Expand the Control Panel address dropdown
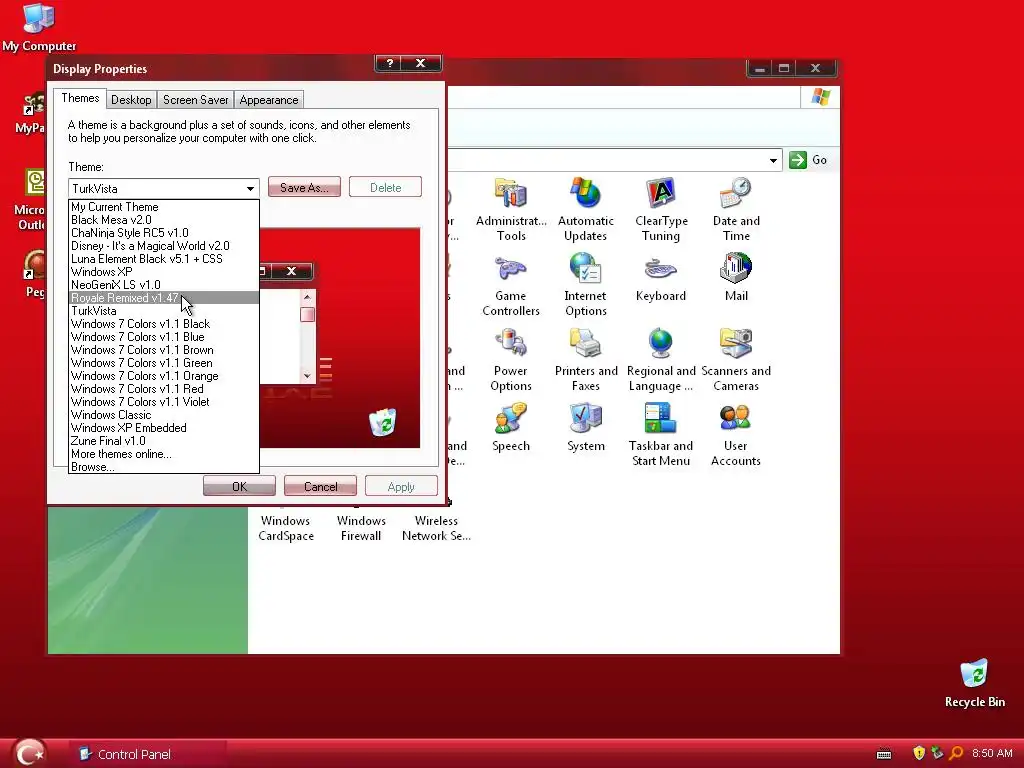1024x768 pixels. pos(773,160)
